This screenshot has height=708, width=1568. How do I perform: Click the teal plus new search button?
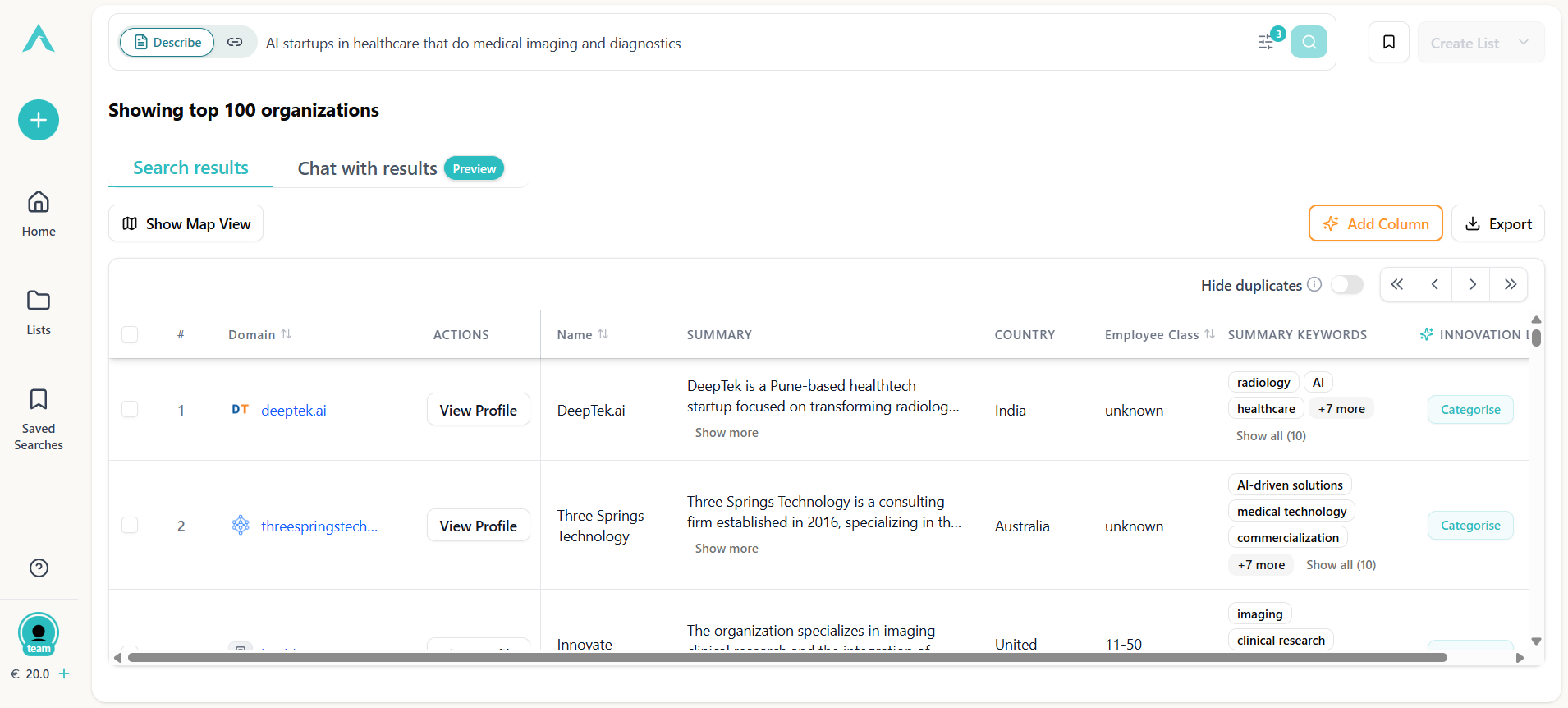(39, 120)
